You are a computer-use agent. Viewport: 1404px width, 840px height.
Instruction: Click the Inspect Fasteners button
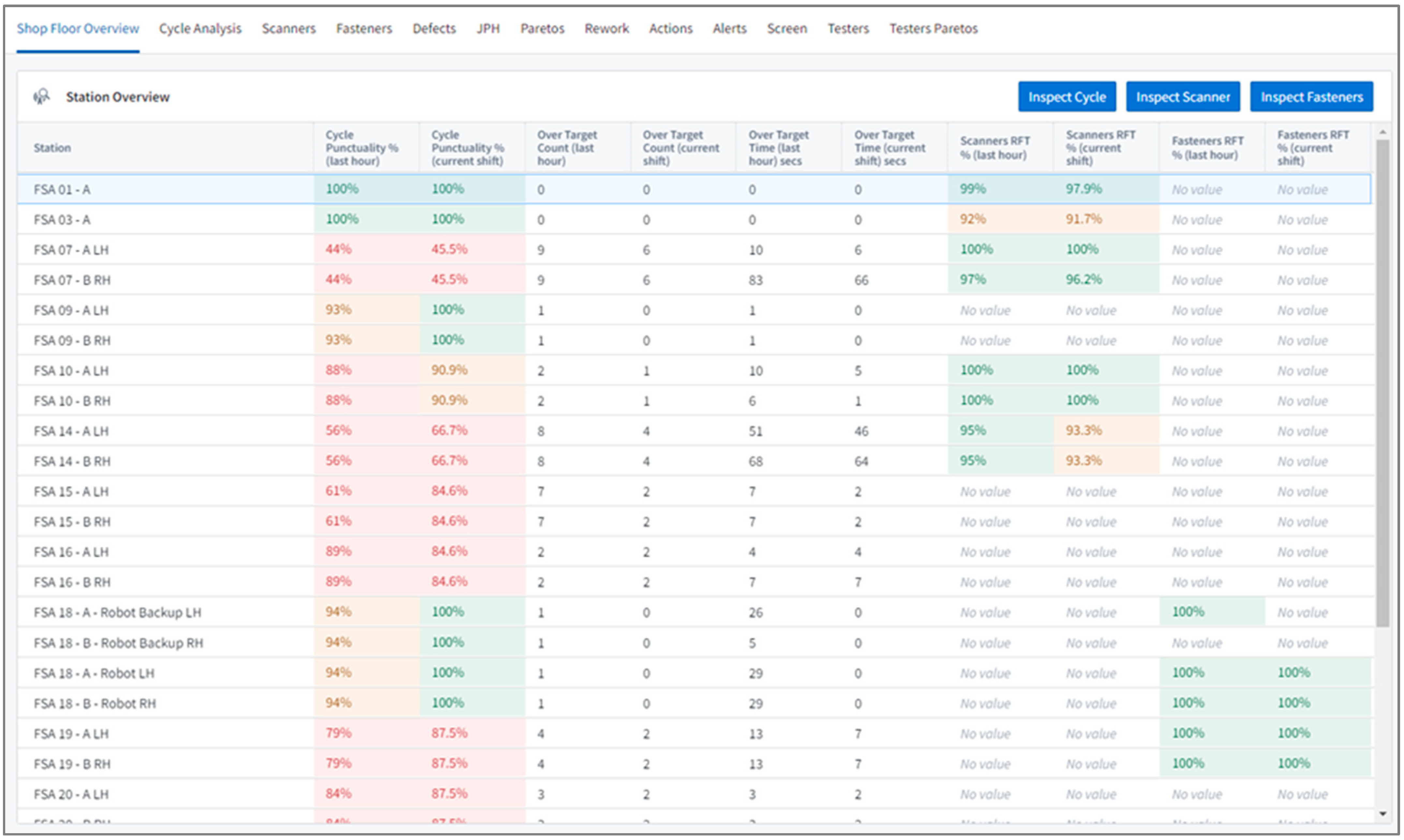1311,97
